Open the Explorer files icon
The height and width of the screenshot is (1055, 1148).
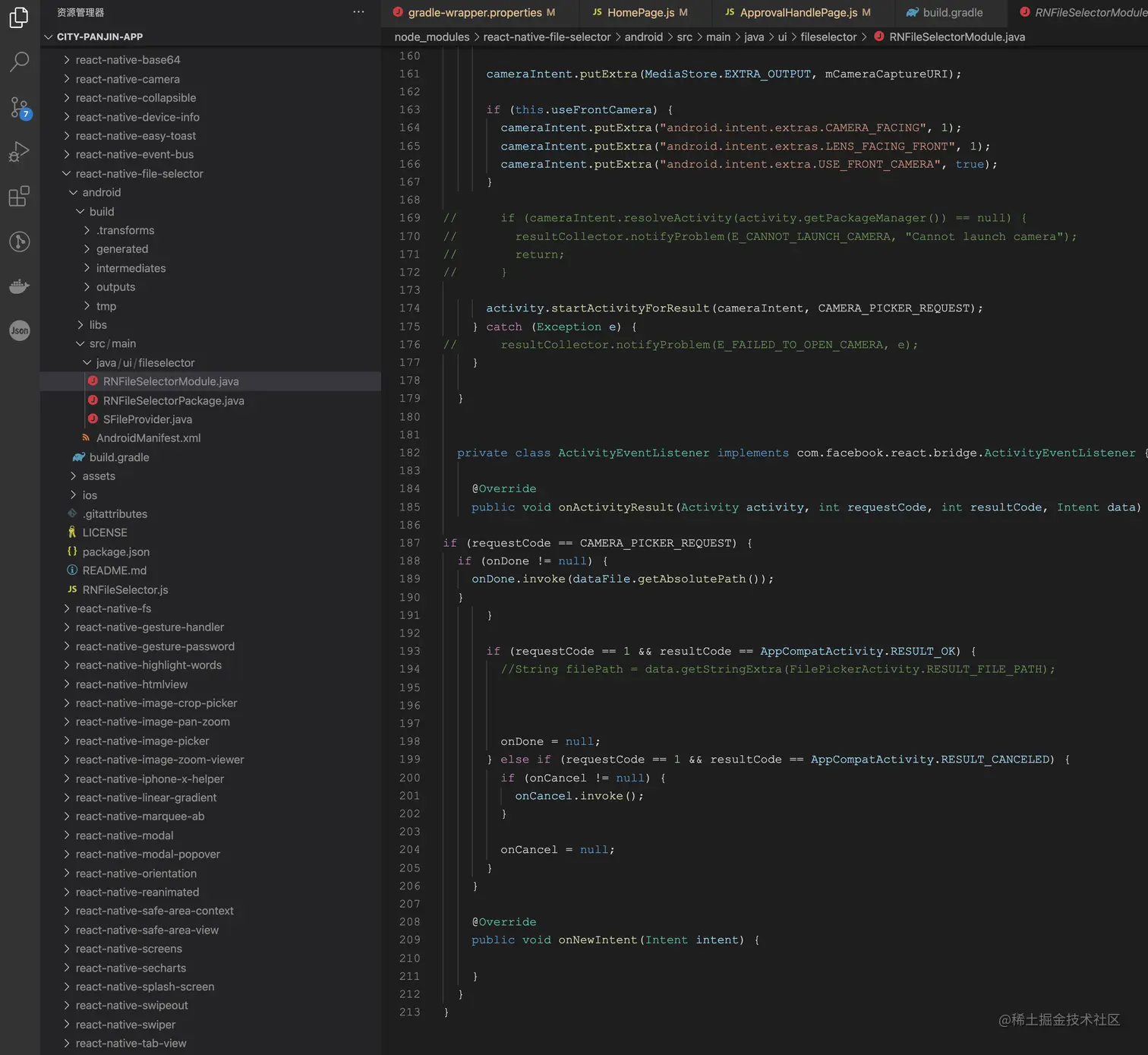pyautogui.click(x=19, y=17)
